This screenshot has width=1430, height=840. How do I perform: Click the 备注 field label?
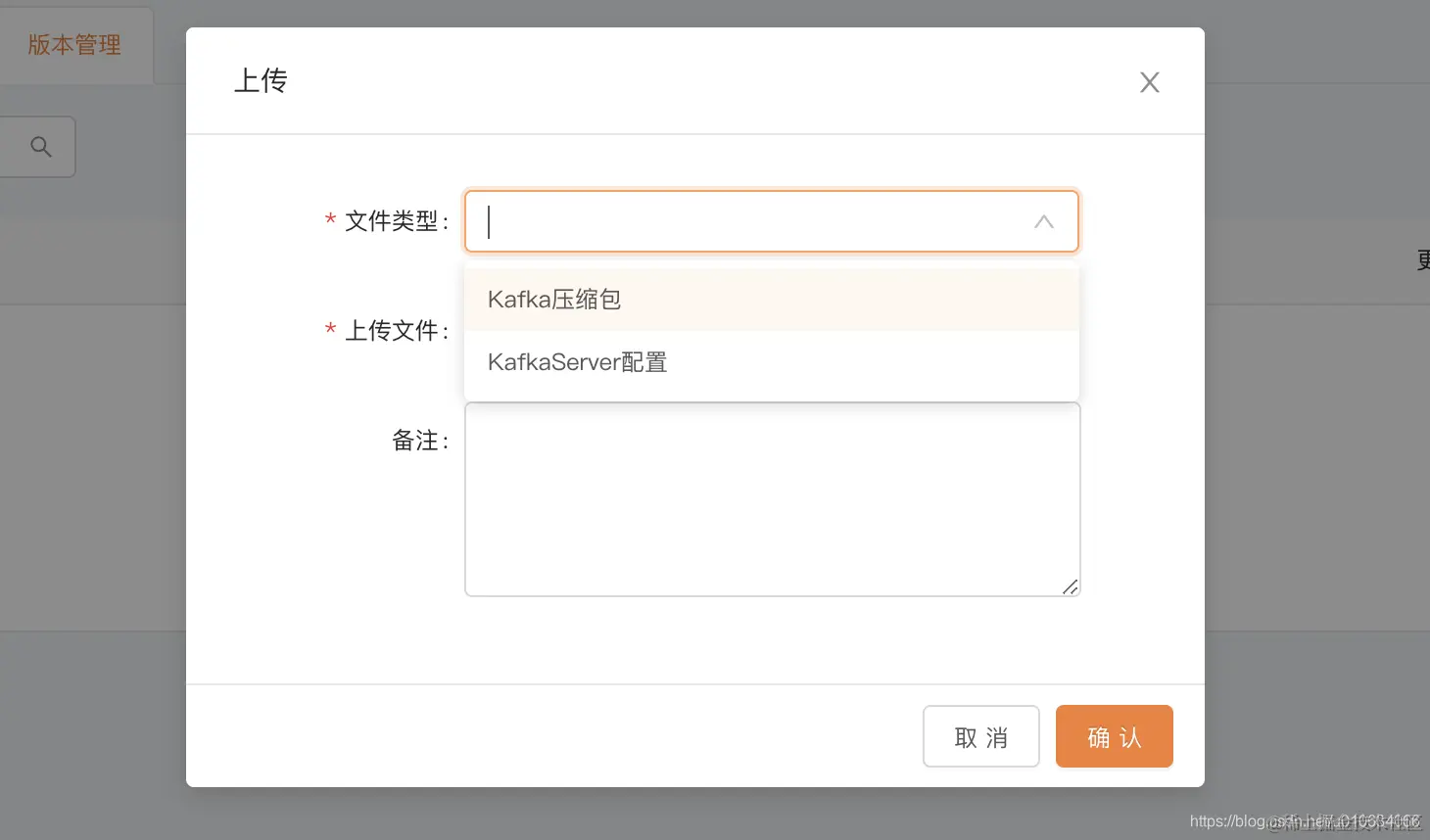click(420, 441)
